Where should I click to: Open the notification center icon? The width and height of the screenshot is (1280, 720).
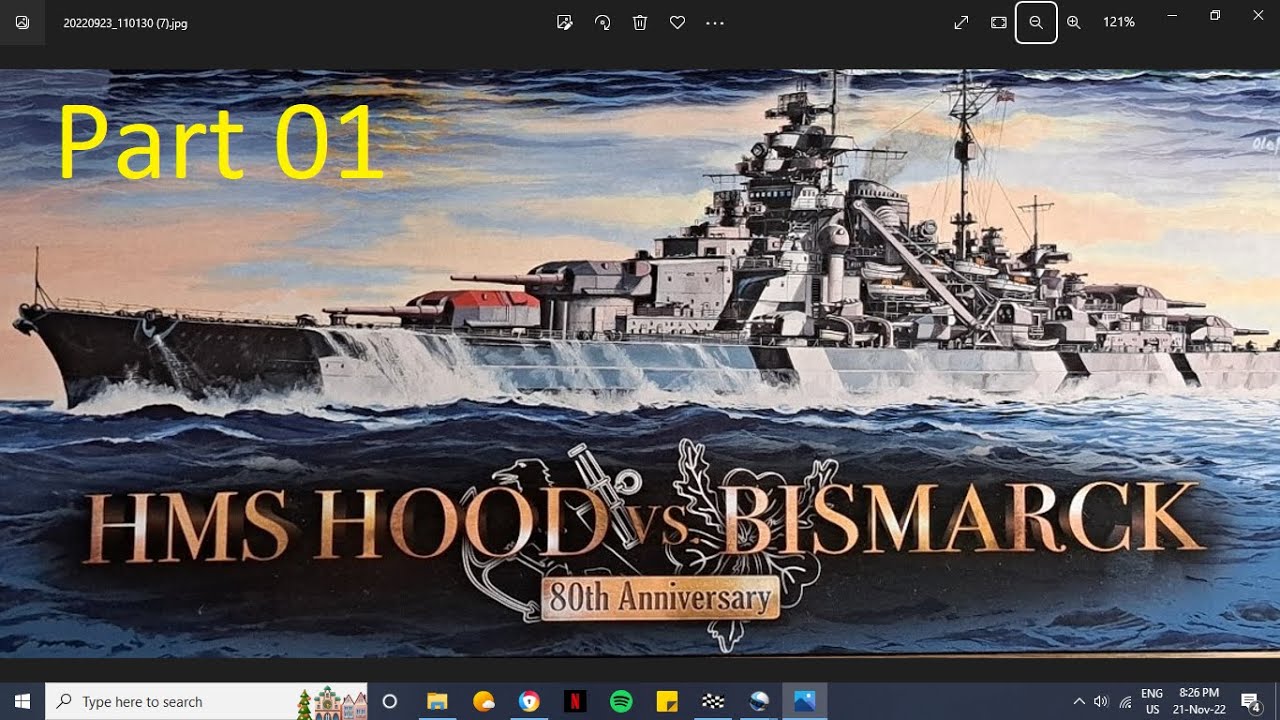pyautogui.click(x=1250, y=701)
